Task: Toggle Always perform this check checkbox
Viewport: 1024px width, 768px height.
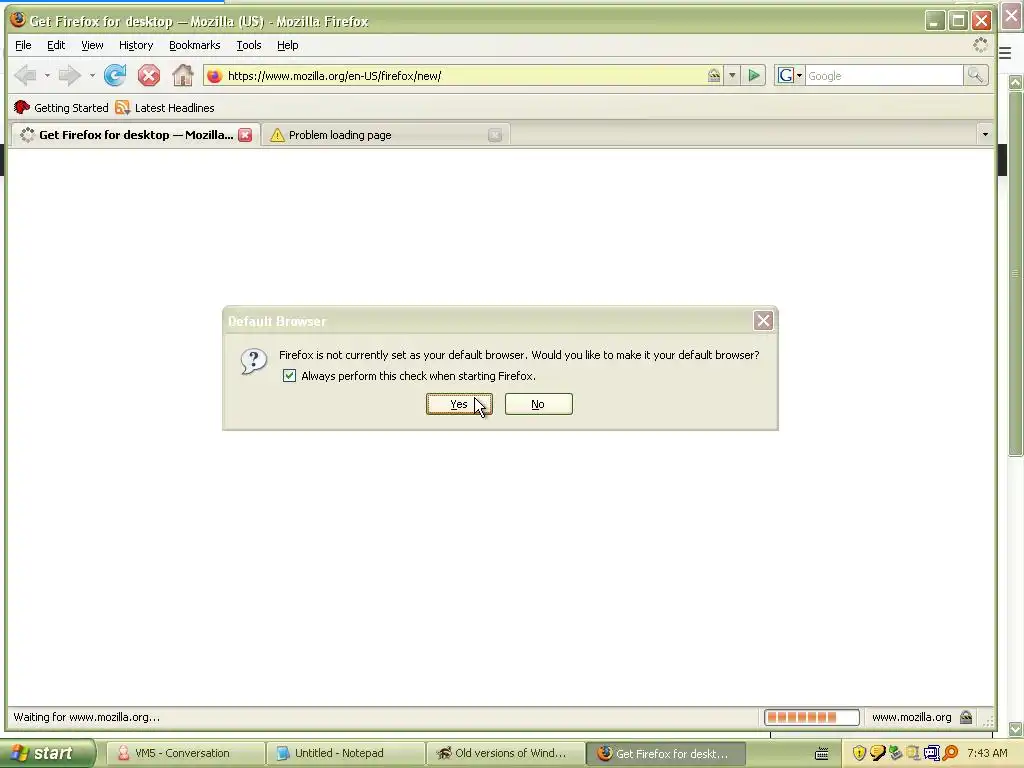Action: (289, 376)
